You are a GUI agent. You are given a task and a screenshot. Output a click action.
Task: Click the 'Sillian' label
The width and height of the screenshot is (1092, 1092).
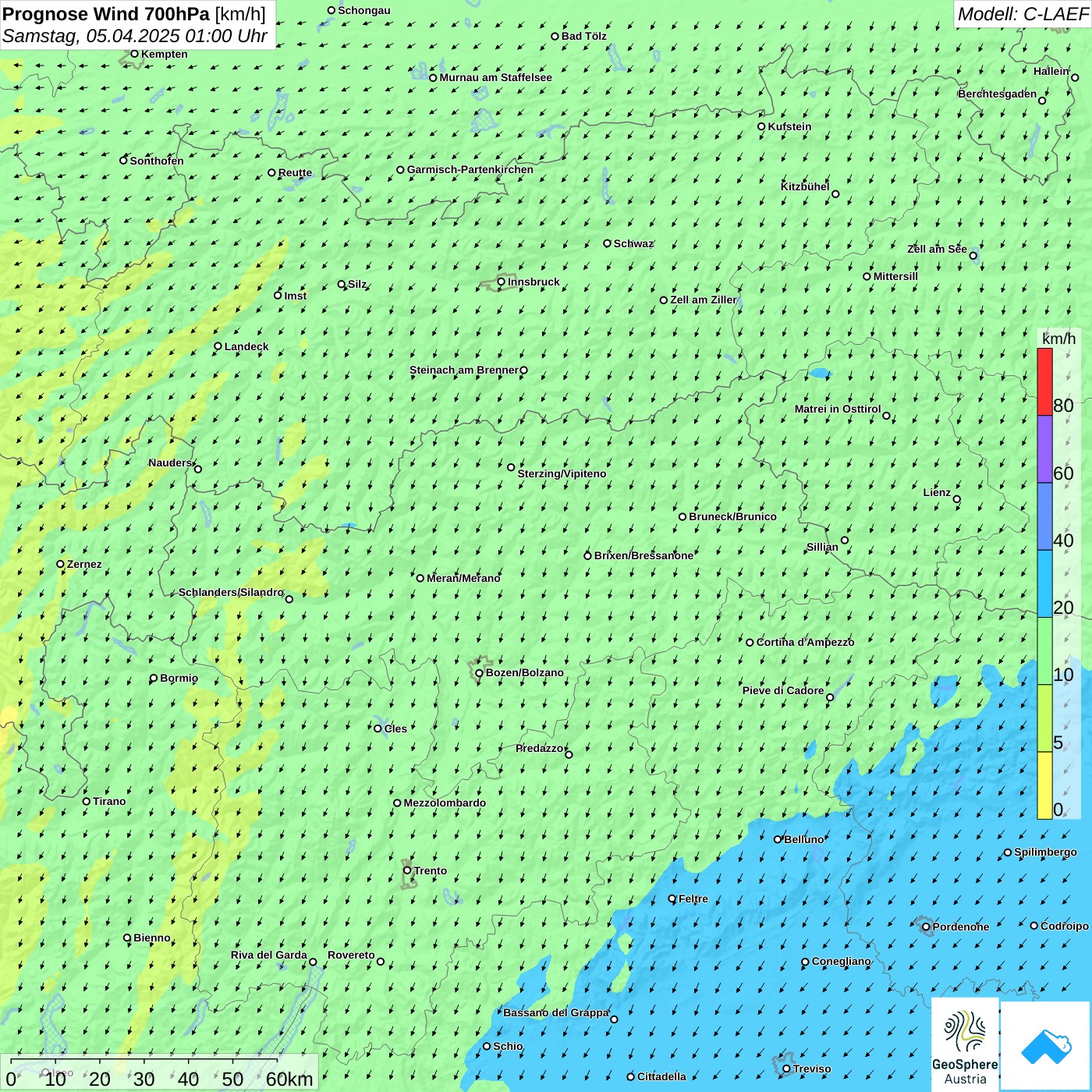(x=822, y=547)
